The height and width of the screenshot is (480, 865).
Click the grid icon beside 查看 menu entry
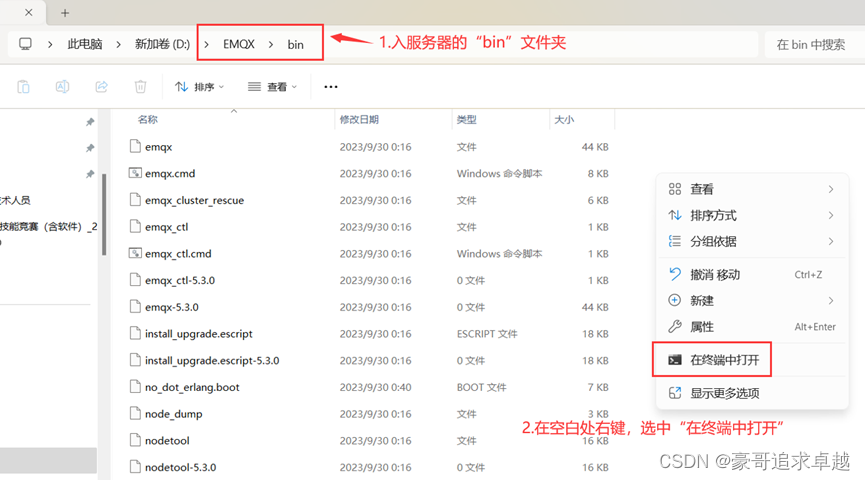coord(675,189)
